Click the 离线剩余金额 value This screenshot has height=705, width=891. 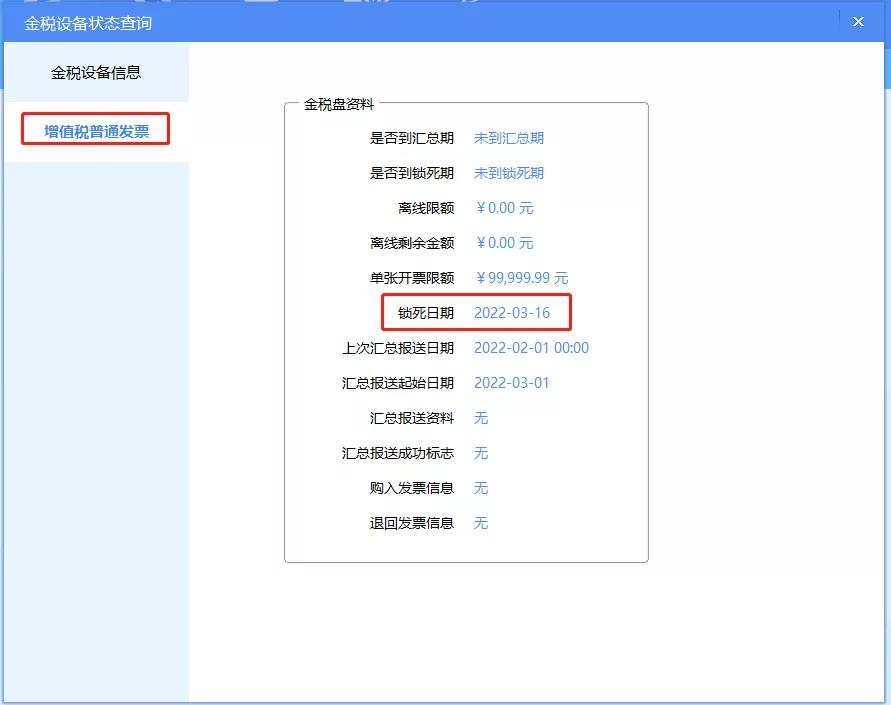[504, 243]
